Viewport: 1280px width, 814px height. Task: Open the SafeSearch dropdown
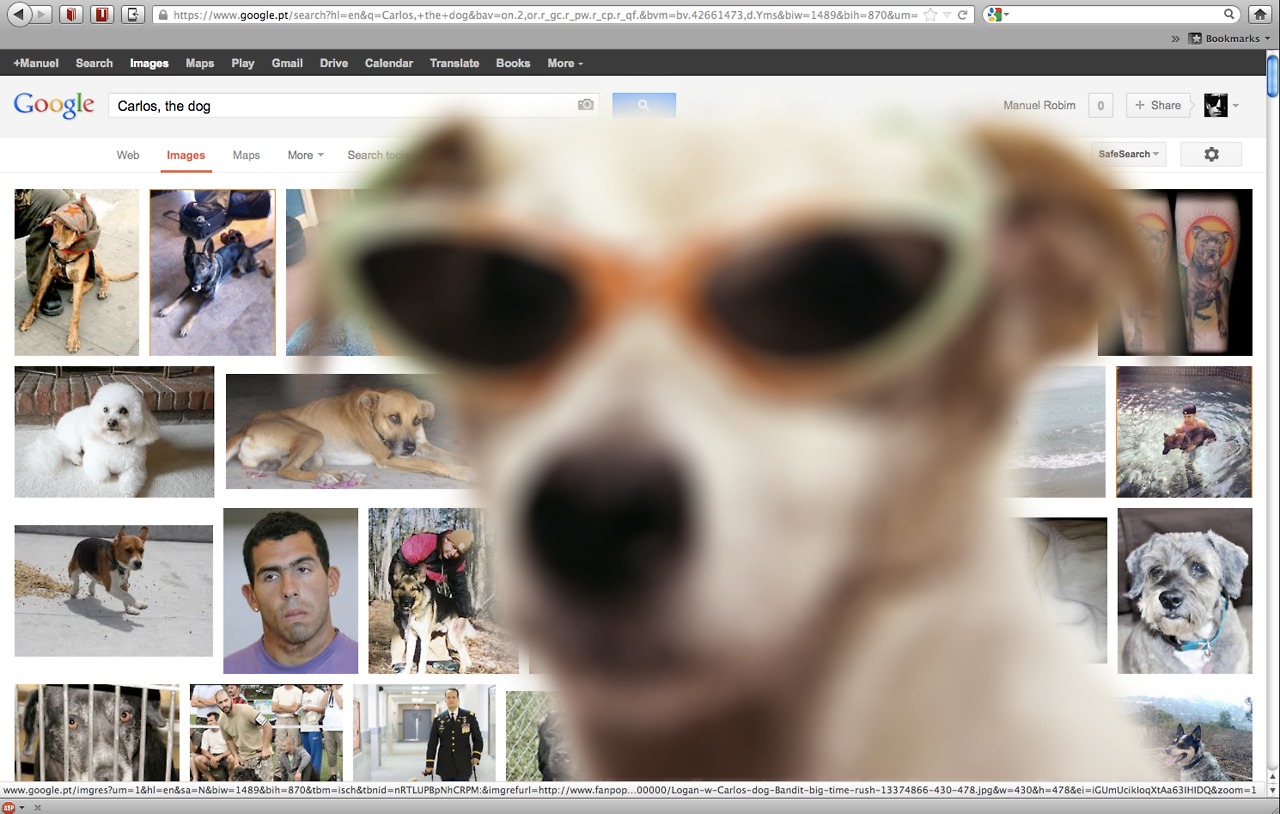click(x=1129, y=154)
